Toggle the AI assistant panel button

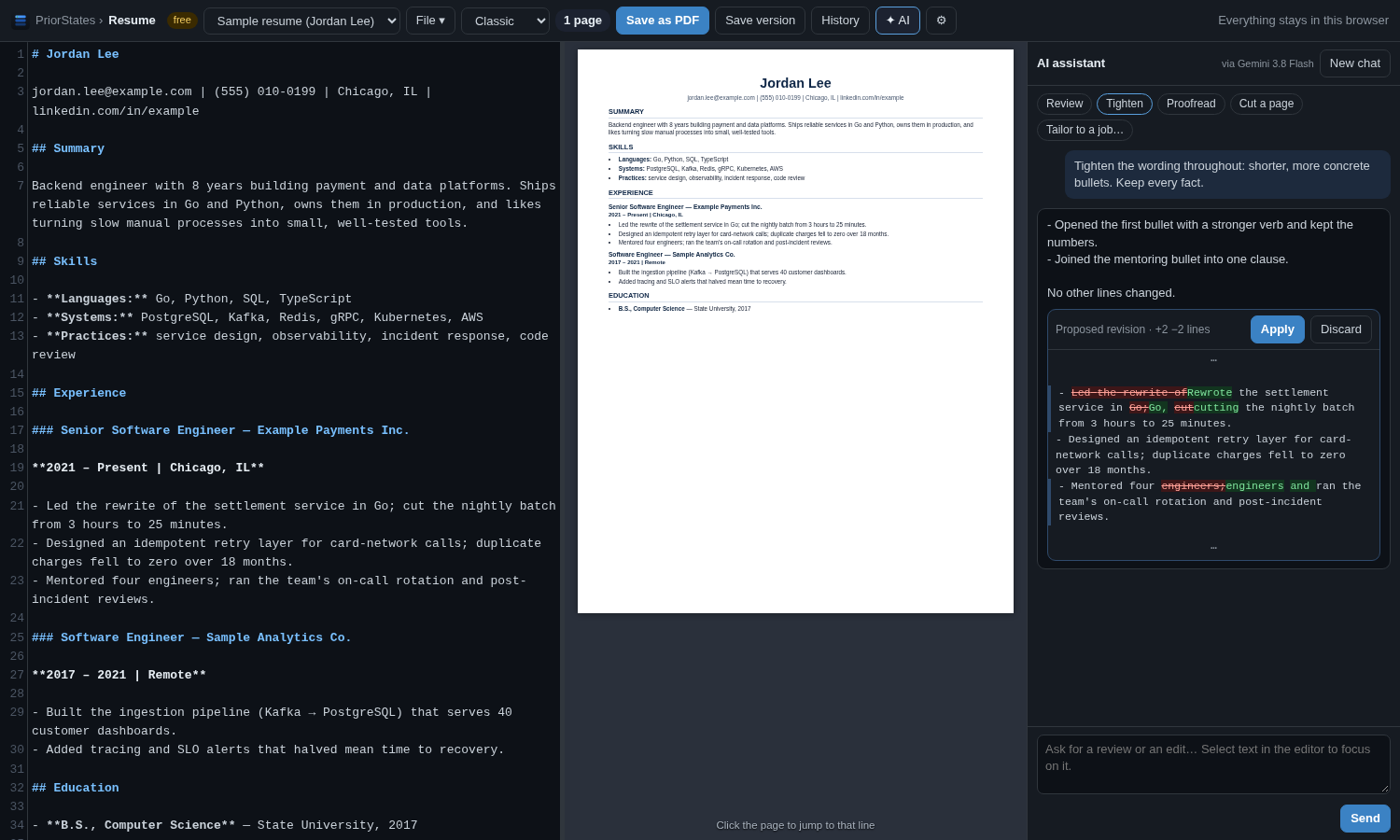[x=898, y=21]
